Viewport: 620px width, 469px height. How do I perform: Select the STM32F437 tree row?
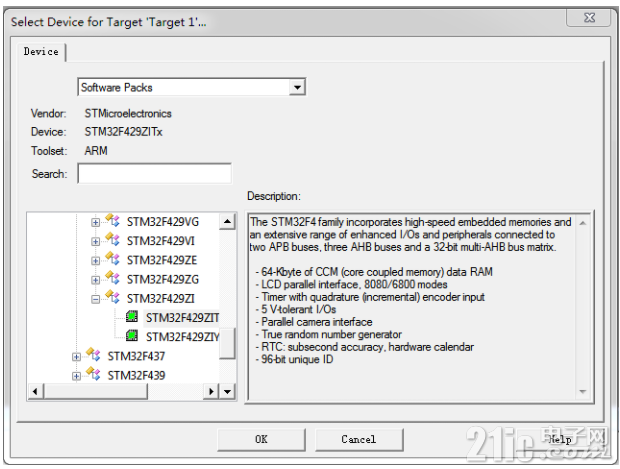coord(136,356)
